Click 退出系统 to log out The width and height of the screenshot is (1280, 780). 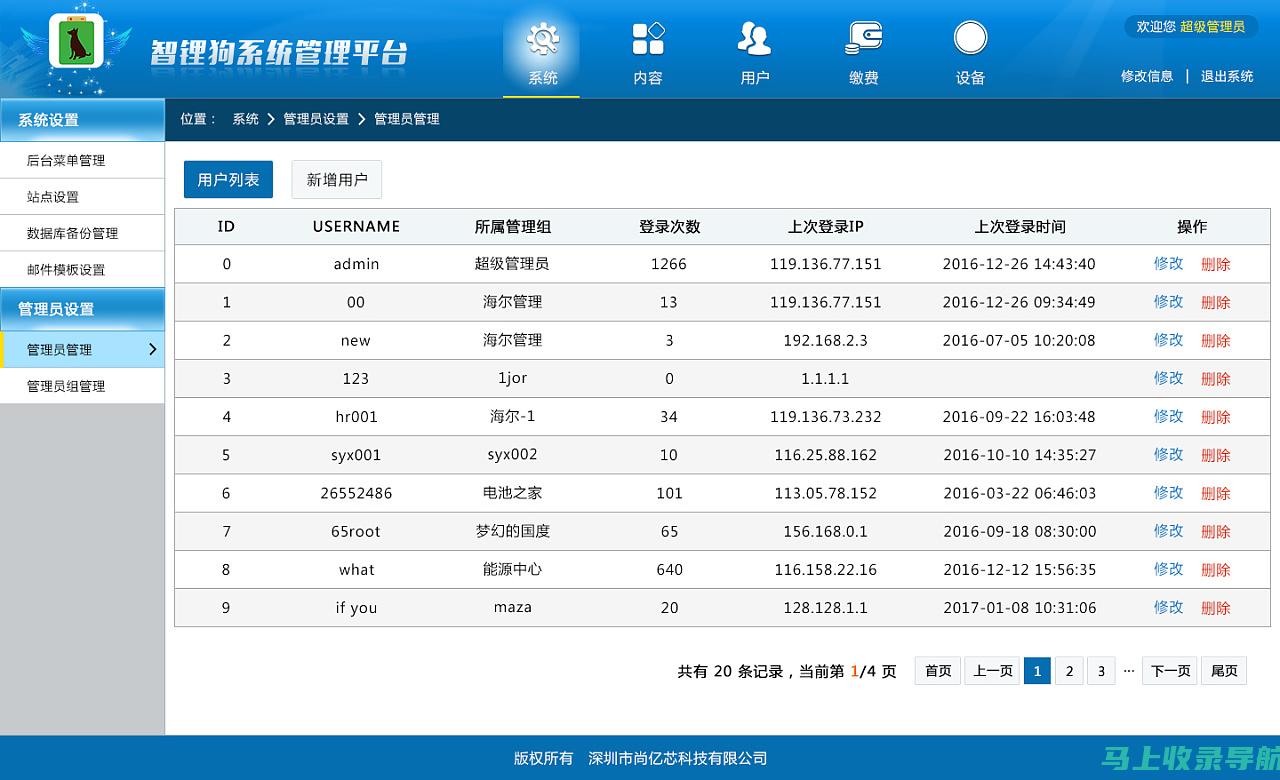(x=1227, y=76)
